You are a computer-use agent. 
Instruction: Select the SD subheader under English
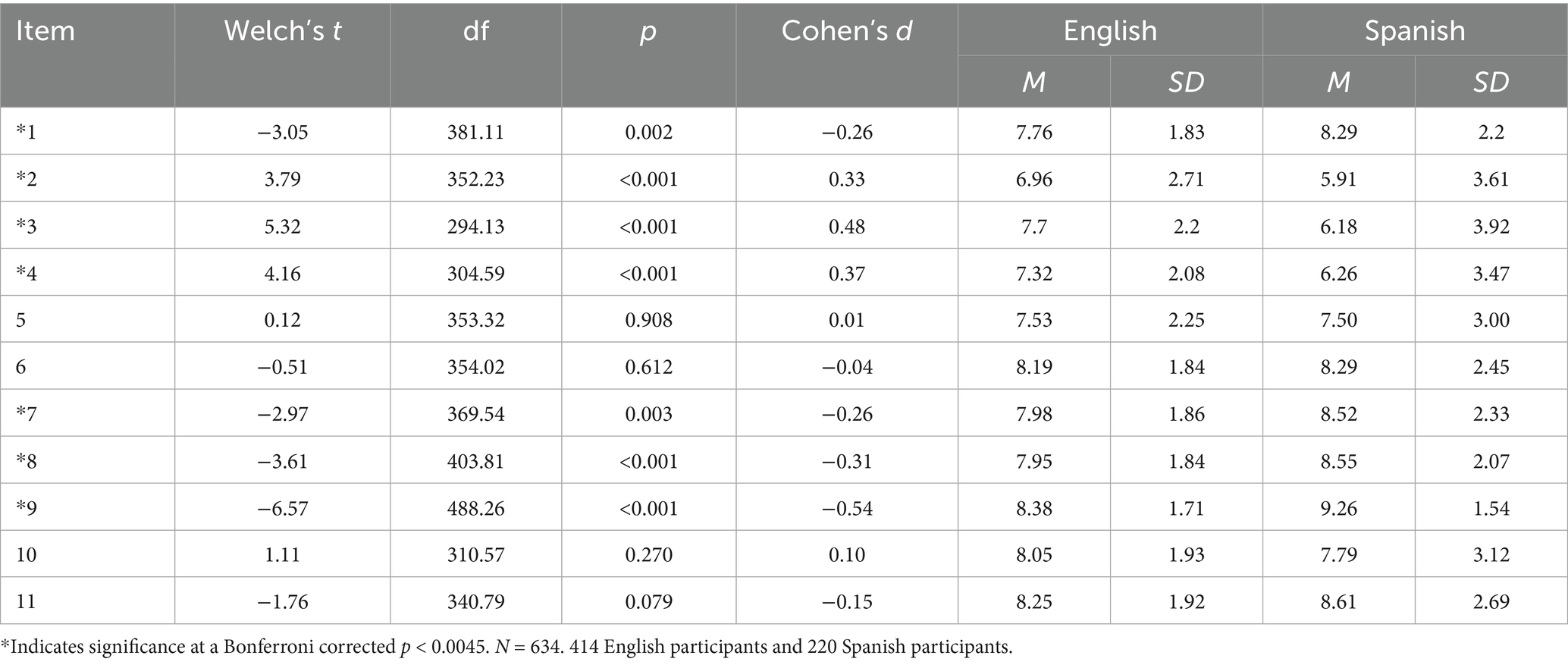pyautogui.click(x=1186, y=82)
